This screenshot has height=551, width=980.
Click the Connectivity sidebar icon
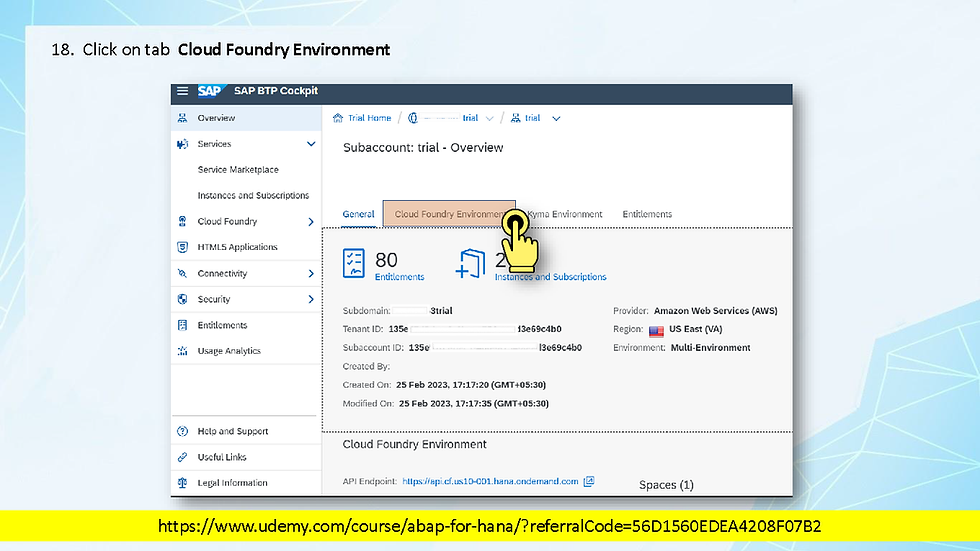[x=182, y=274]
